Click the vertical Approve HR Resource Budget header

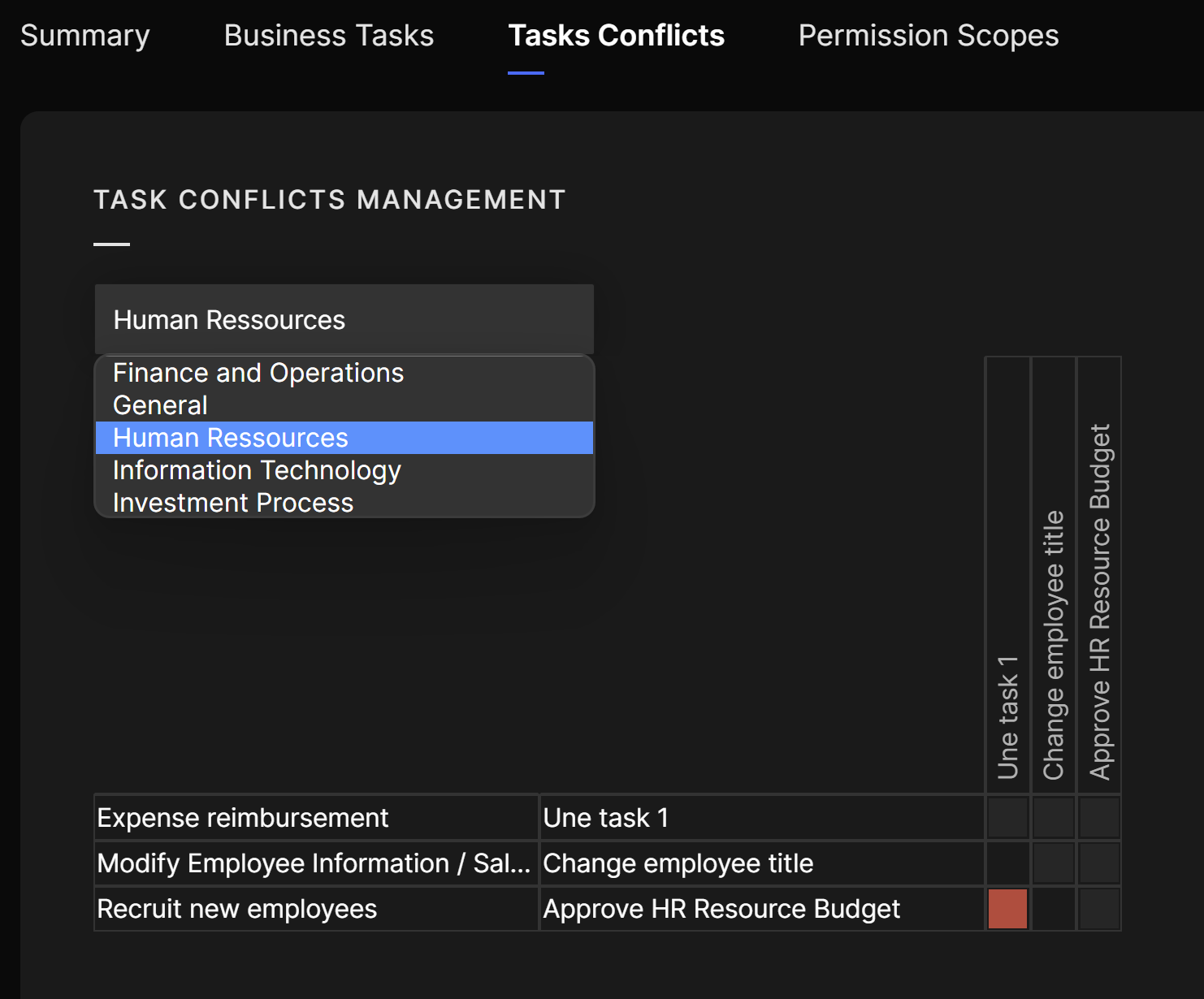[1099, 601]
